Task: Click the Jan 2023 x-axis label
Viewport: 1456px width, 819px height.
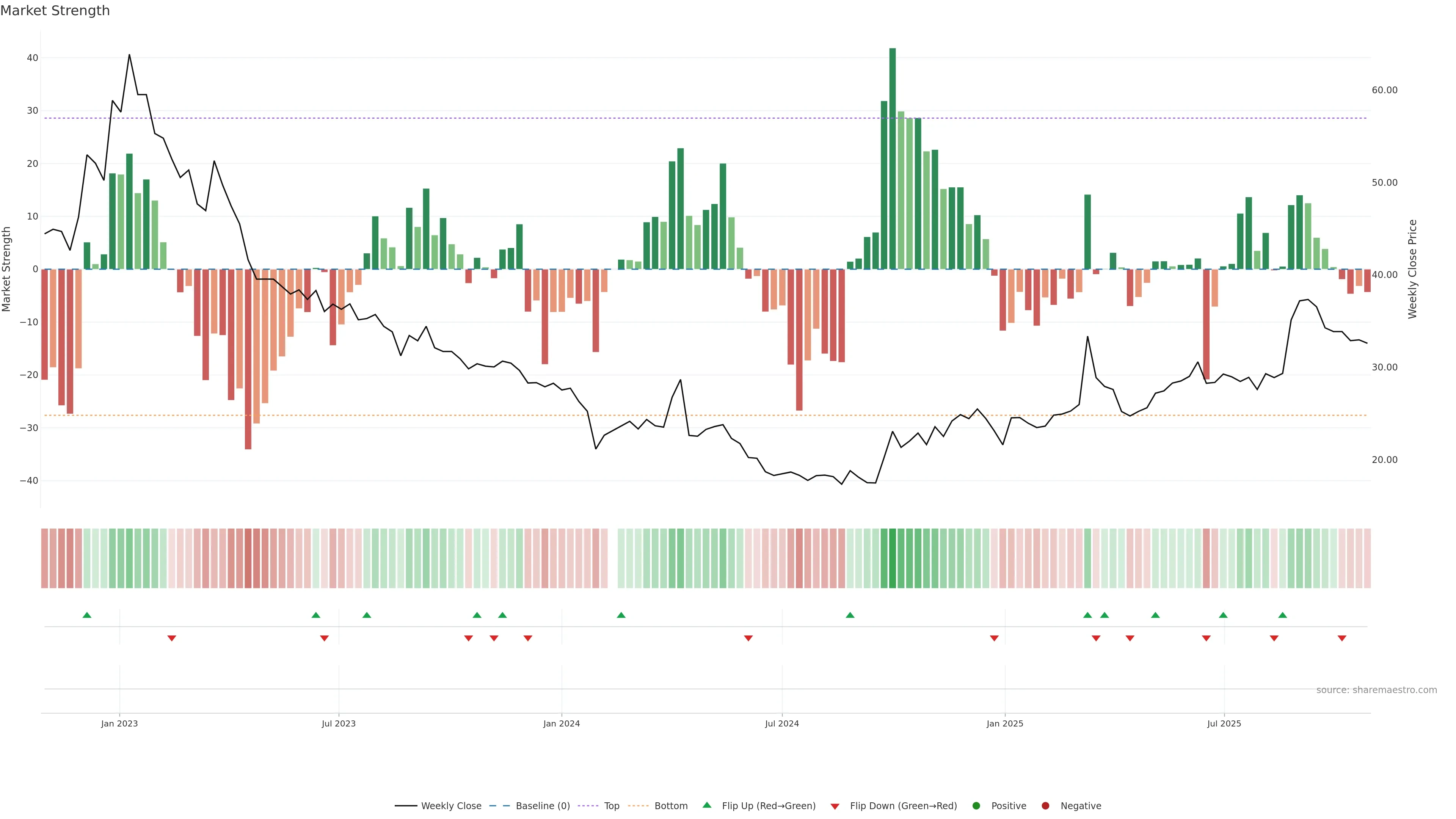Action: coord(119,723)
